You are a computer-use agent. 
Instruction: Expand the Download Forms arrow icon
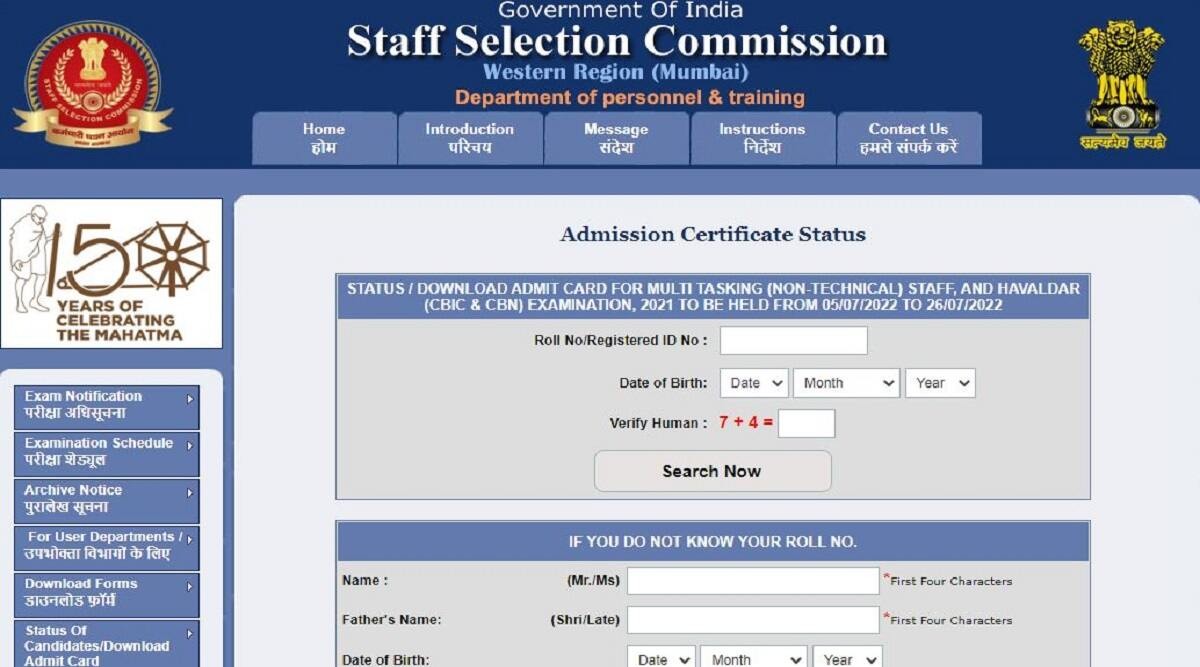tap(190, 586)
